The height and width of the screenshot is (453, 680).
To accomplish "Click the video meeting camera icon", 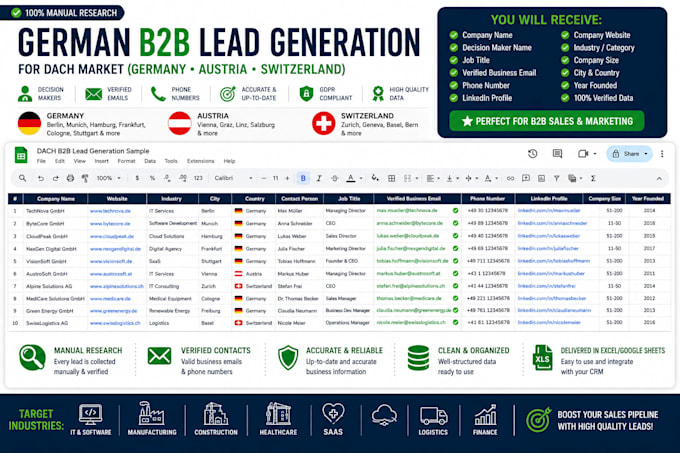I will click(x=583, y=153).
